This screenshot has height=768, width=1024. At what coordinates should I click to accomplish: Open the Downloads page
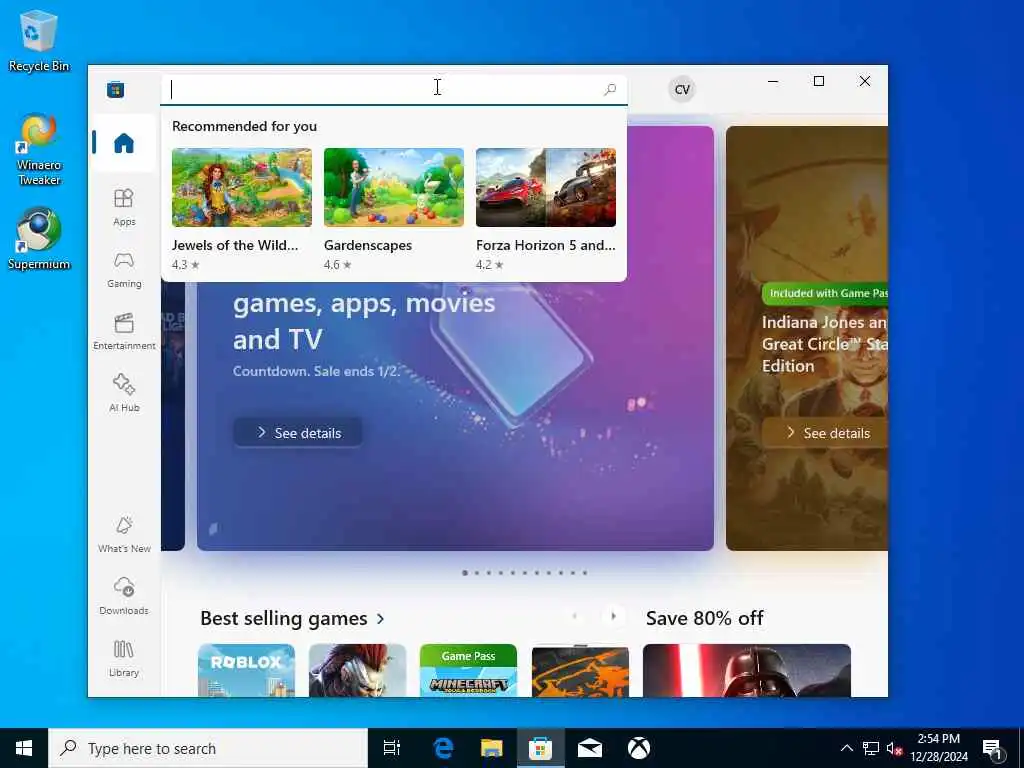coord(124,596)
